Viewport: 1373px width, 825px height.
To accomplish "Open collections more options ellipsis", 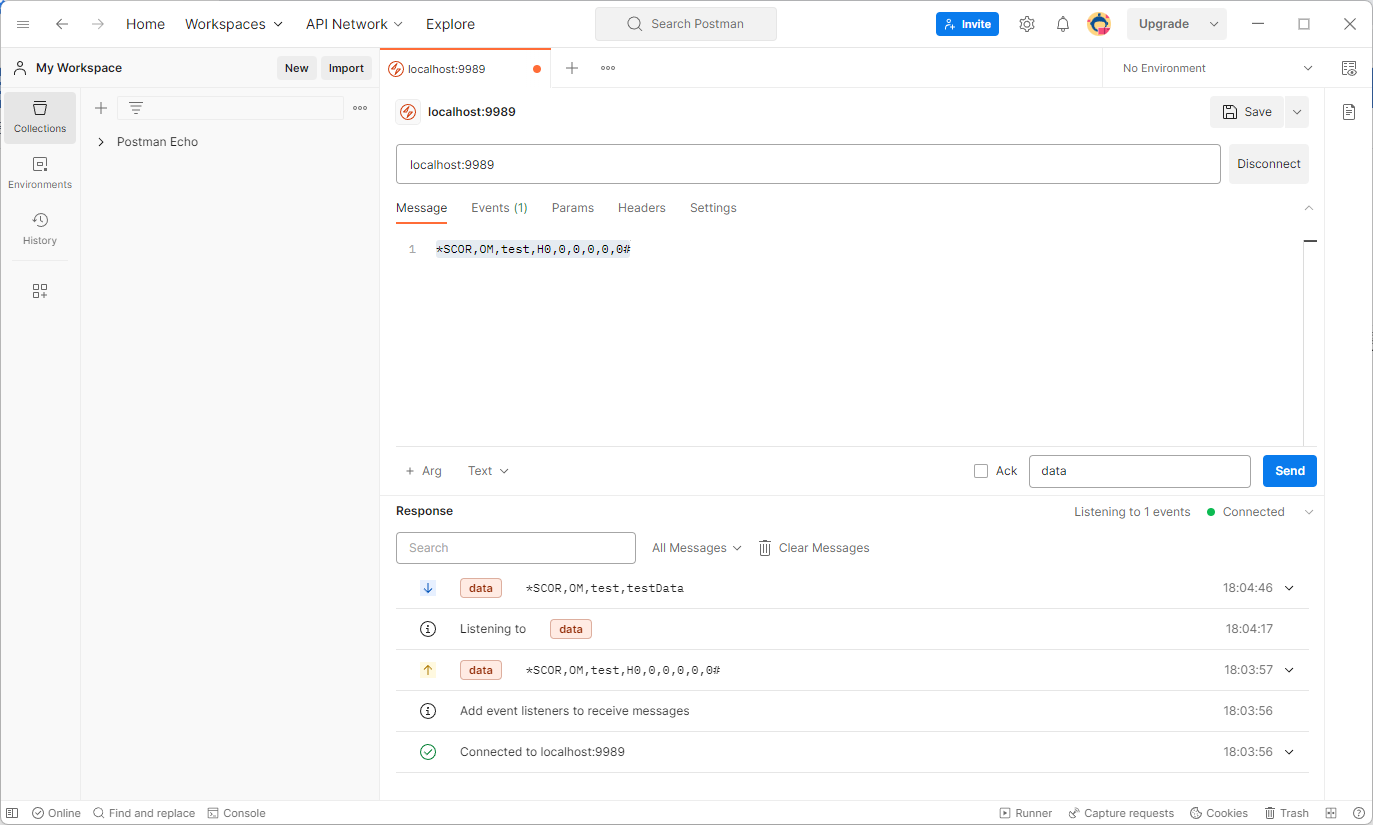I will click(360, 108).
